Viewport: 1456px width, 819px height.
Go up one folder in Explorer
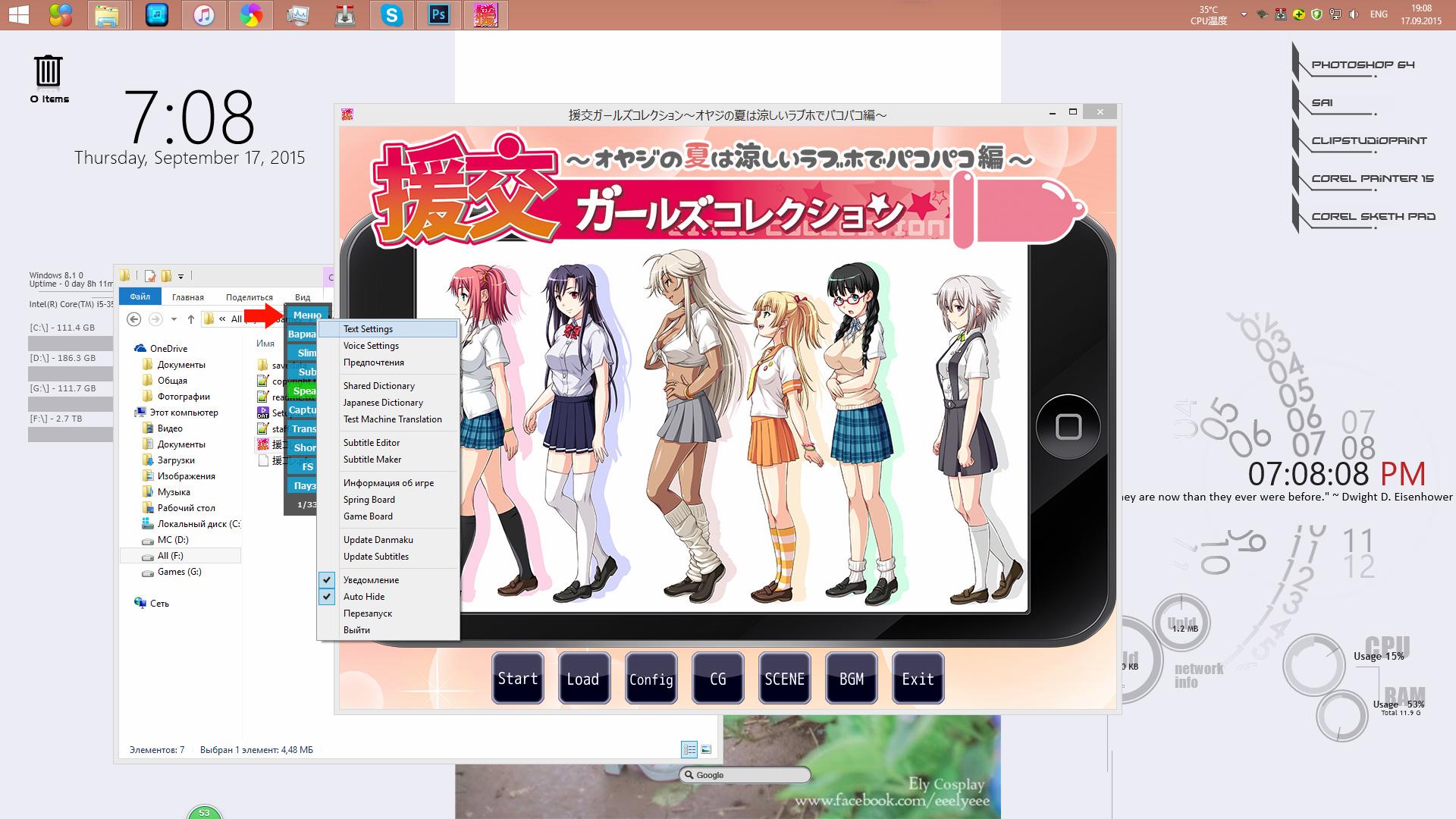coord(191,319)
